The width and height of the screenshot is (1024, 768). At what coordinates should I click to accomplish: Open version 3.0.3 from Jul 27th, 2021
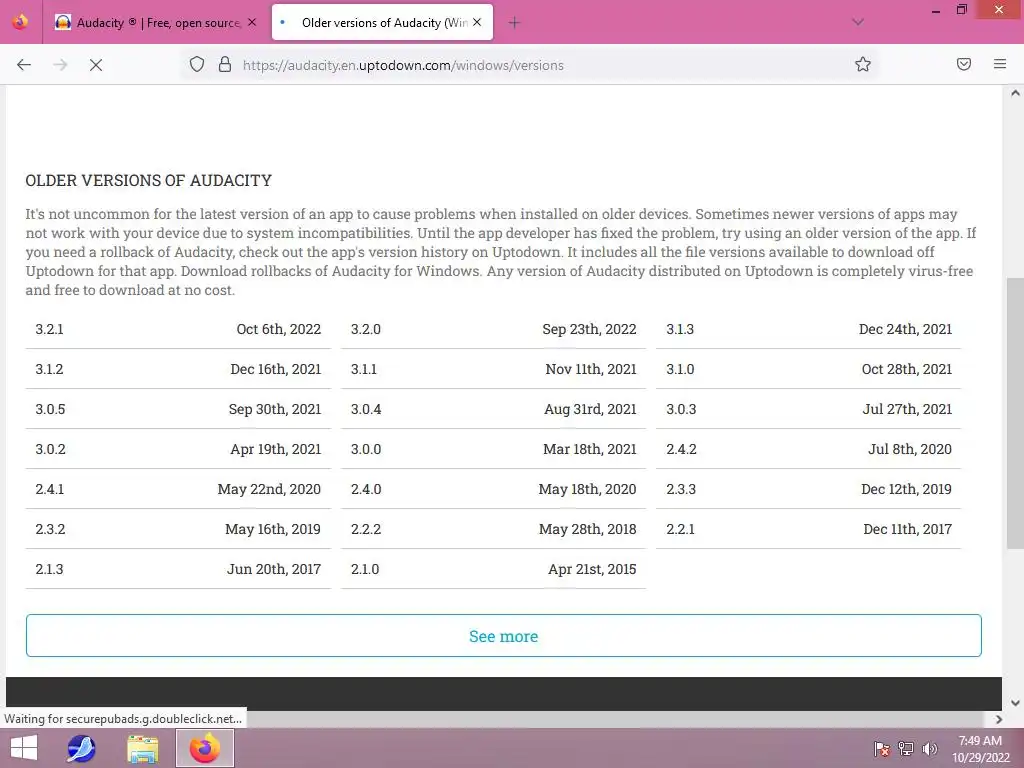tap(809, 409)
